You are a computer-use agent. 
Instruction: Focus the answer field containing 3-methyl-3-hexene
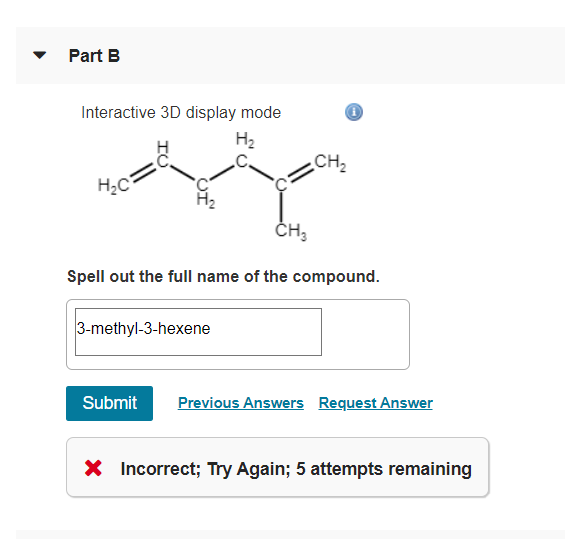[x=198, y=332]
